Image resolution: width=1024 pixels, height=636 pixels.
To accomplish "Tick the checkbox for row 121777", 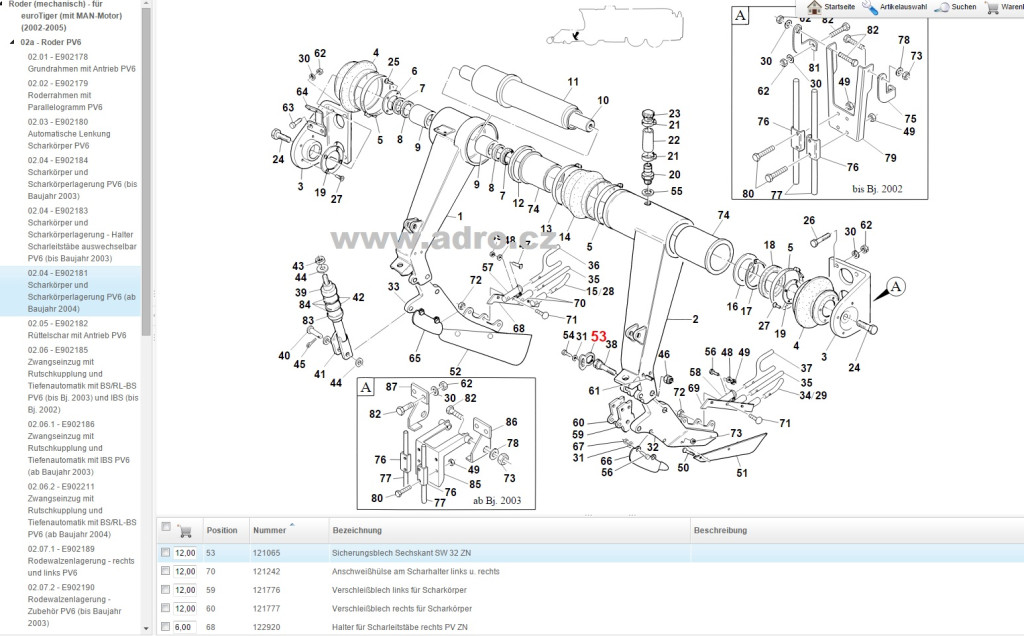I will tap(165, 607).
